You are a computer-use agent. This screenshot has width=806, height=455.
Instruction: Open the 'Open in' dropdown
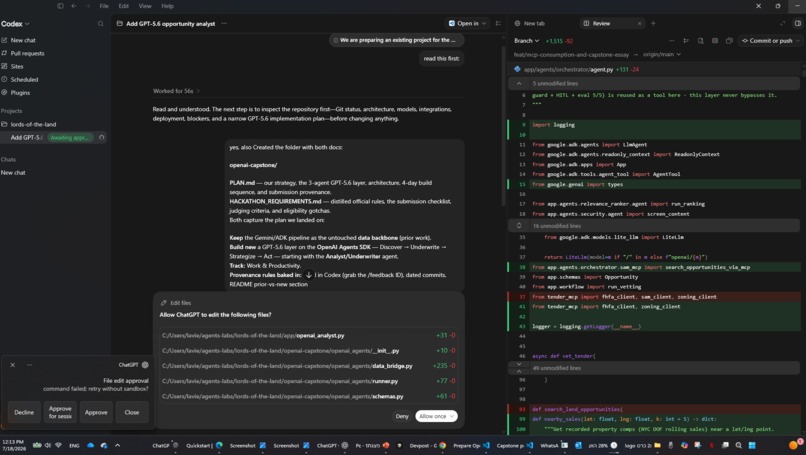pyautogui.click(x=467, y=24)
